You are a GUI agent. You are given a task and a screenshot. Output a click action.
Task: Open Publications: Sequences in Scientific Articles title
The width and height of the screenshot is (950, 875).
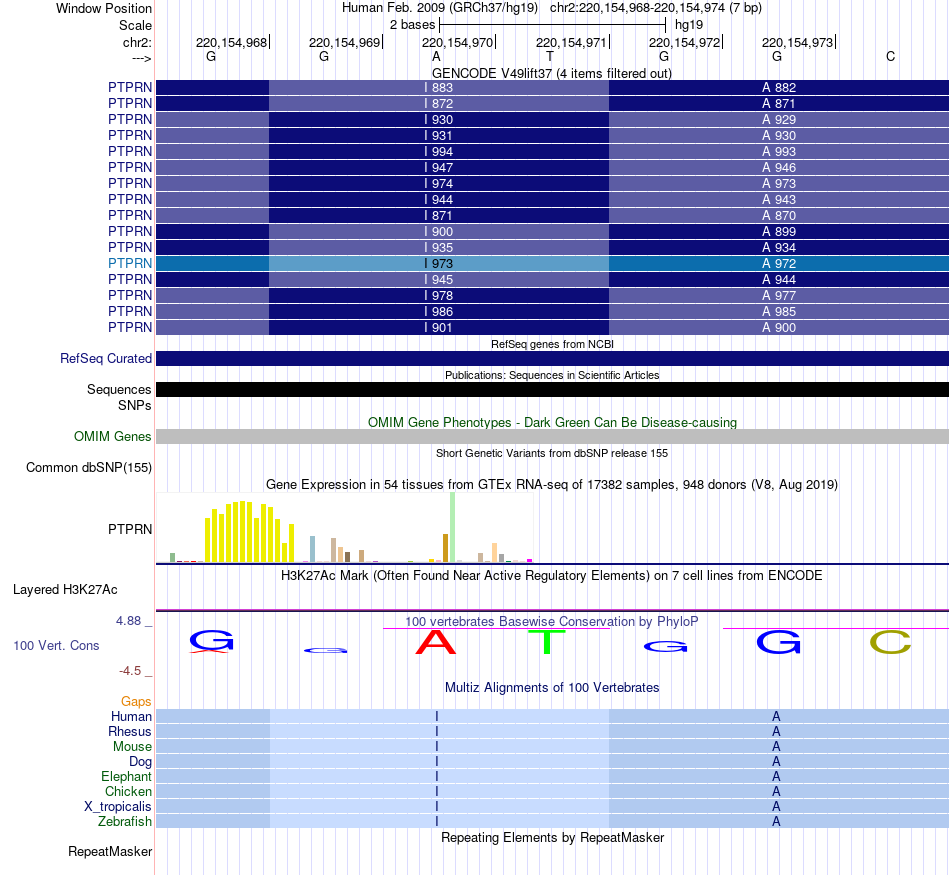pyautogui.click(x=552, y=375)
